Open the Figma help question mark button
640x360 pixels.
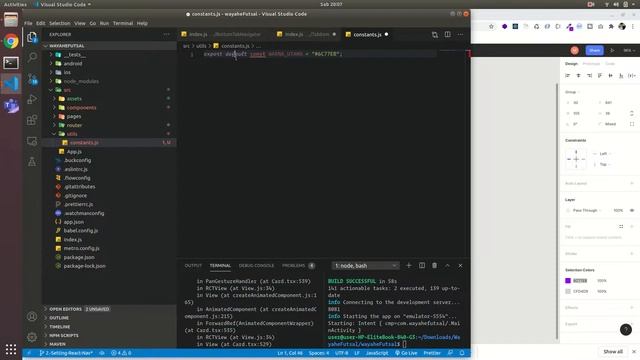[626, 329]
